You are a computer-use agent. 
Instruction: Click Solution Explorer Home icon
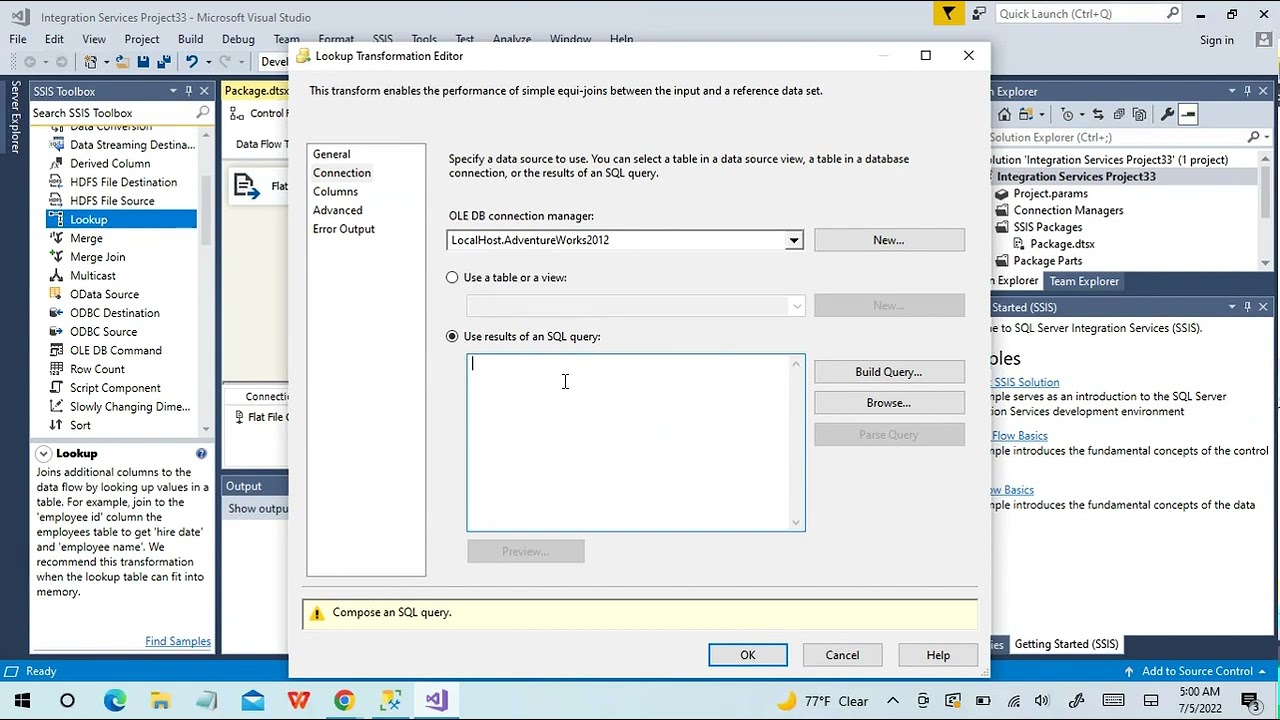pos(1004,114)
